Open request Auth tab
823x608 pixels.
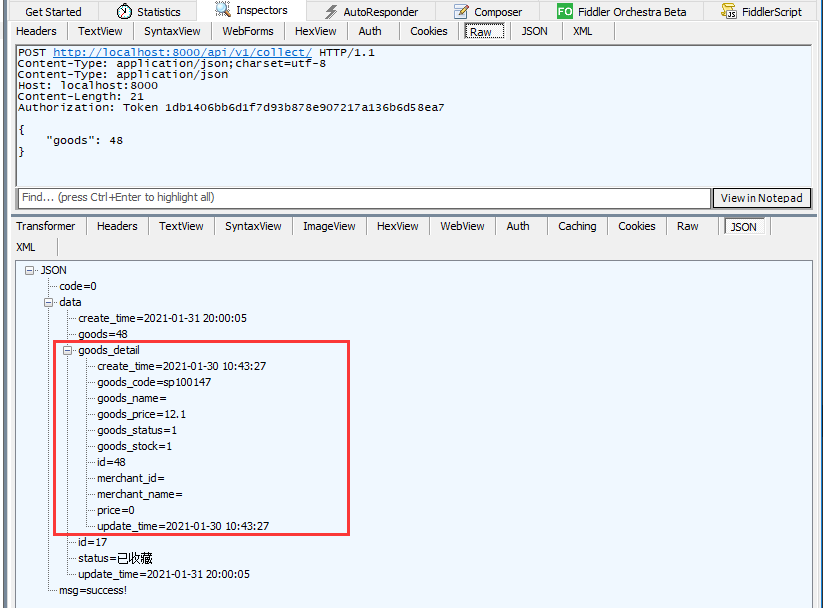(370, 31)
